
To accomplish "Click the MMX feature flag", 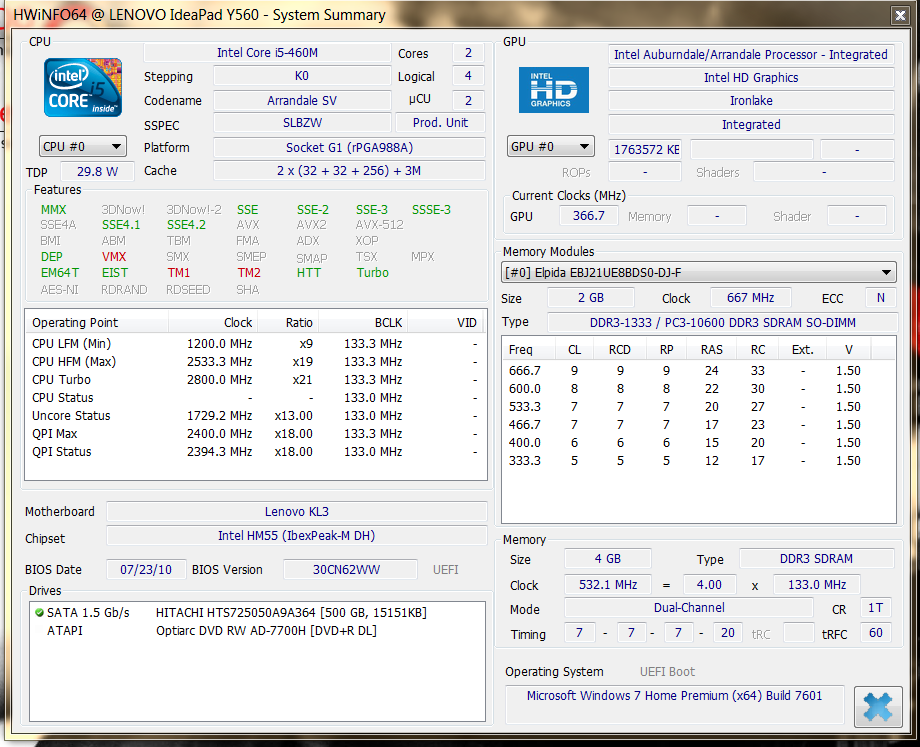I will tap(53, 209).
